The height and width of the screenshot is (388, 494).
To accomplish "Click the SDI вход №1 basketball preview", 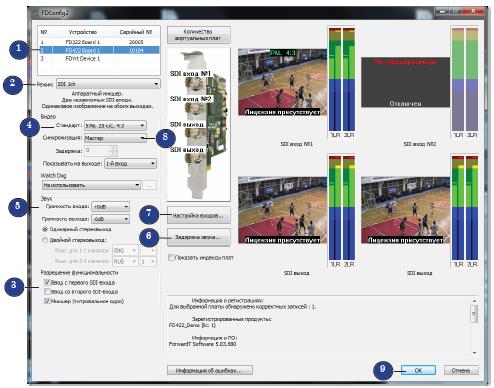I will pos(282,82).
